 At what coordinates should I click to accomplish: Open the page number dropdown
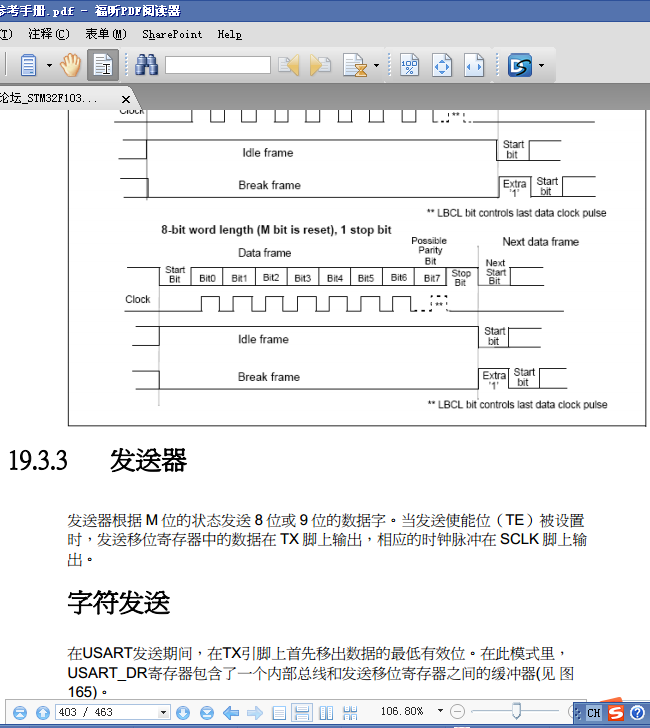pyautogui.click(x=164, y=712)
